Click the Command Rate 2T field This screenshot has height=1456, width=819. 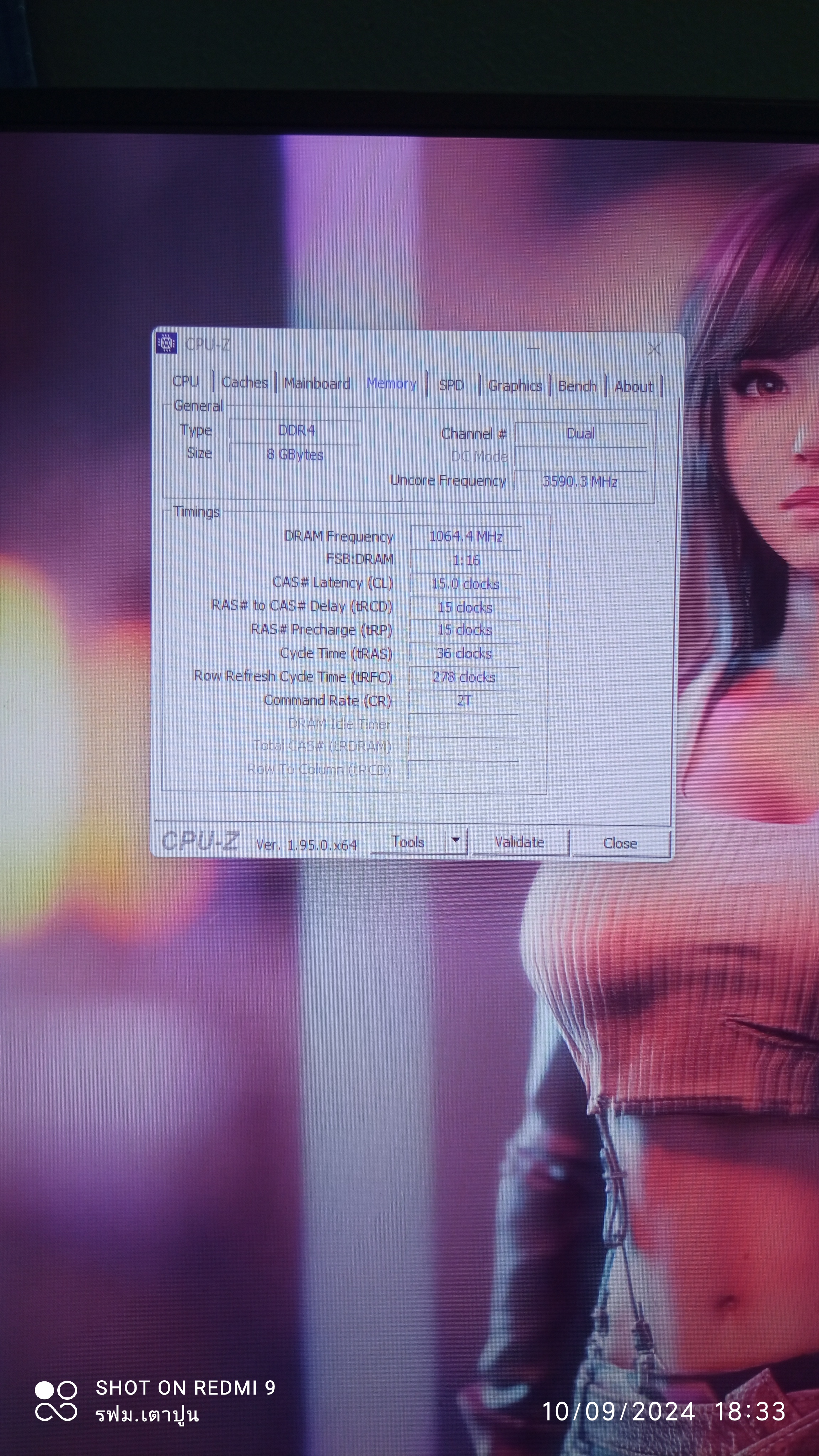(x=464, y=701)
